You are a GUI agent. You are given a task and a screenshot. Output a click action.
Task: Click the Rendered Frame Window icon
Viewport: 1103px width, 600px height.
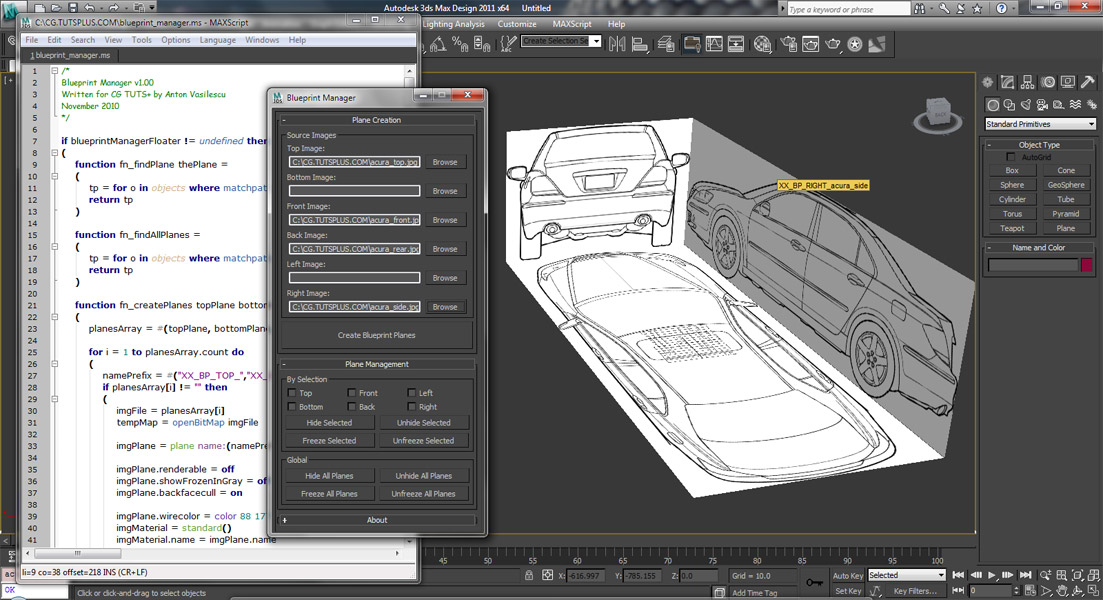tap(810, 44)
